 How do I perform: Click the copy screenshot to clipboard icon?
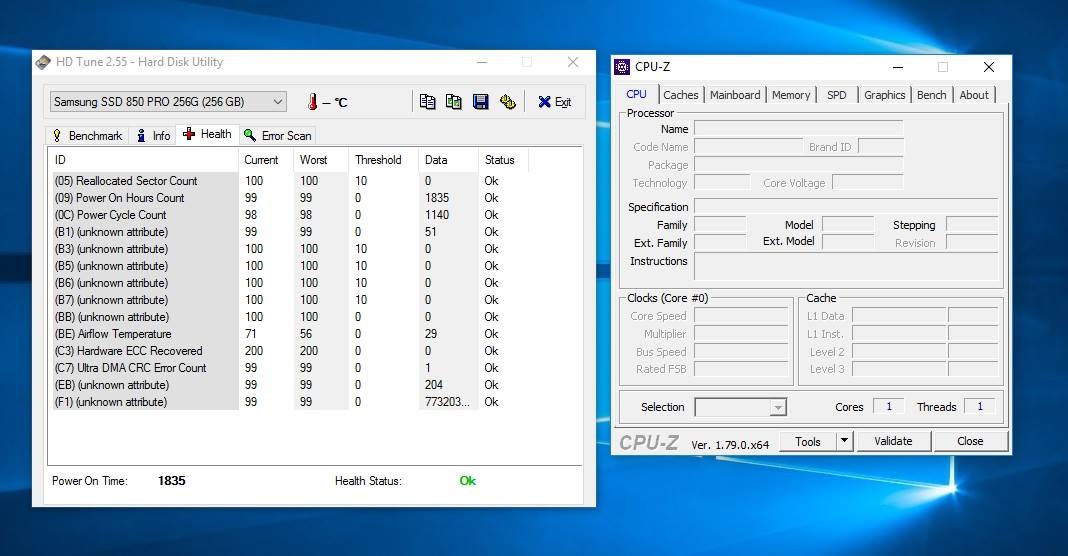tap(454, 102)
